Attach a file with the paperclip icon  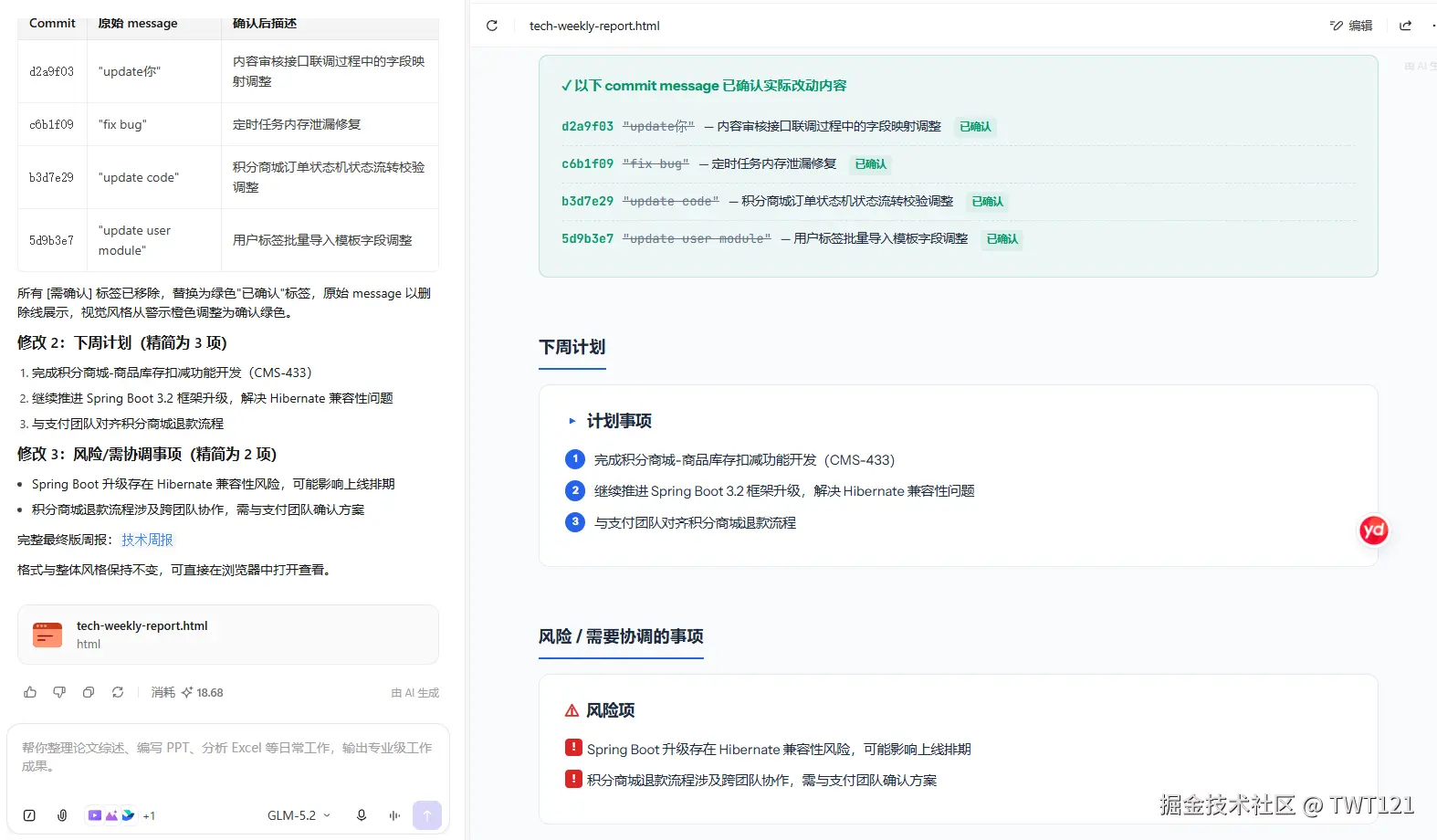click(62, 815)
